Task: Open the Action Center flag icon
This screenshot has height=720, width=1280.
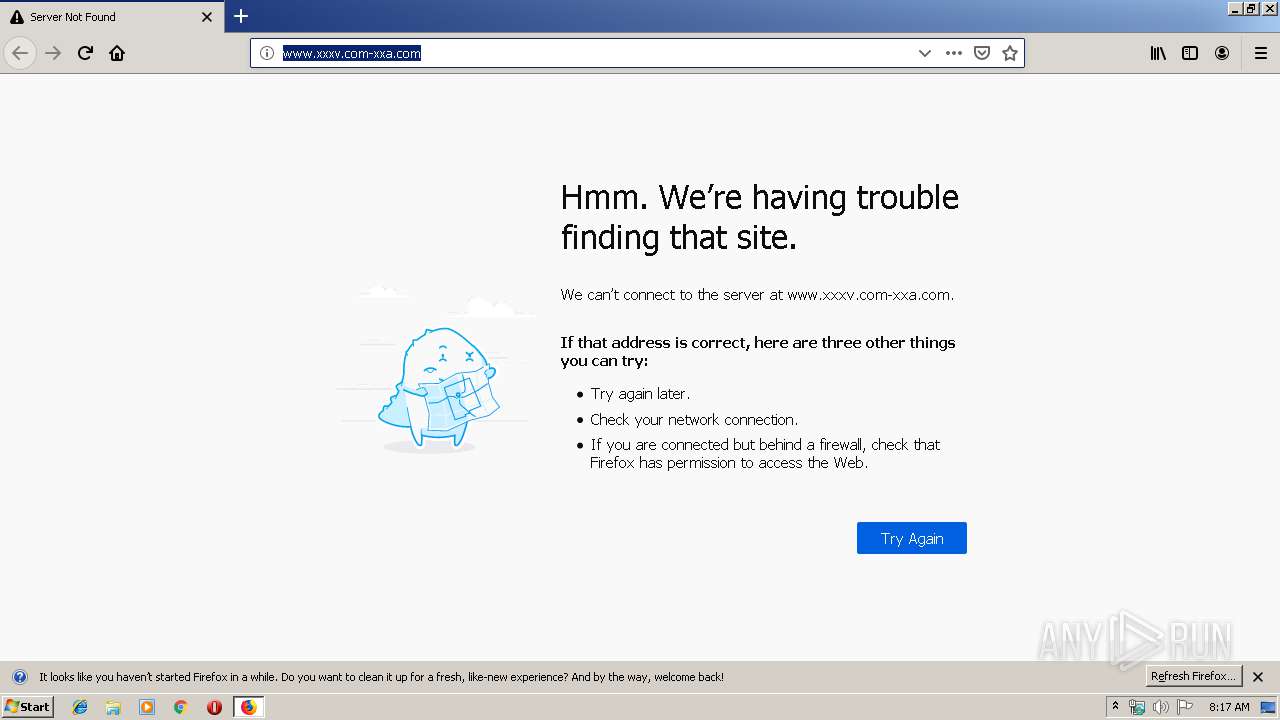Action: [x=1185, y=707]
